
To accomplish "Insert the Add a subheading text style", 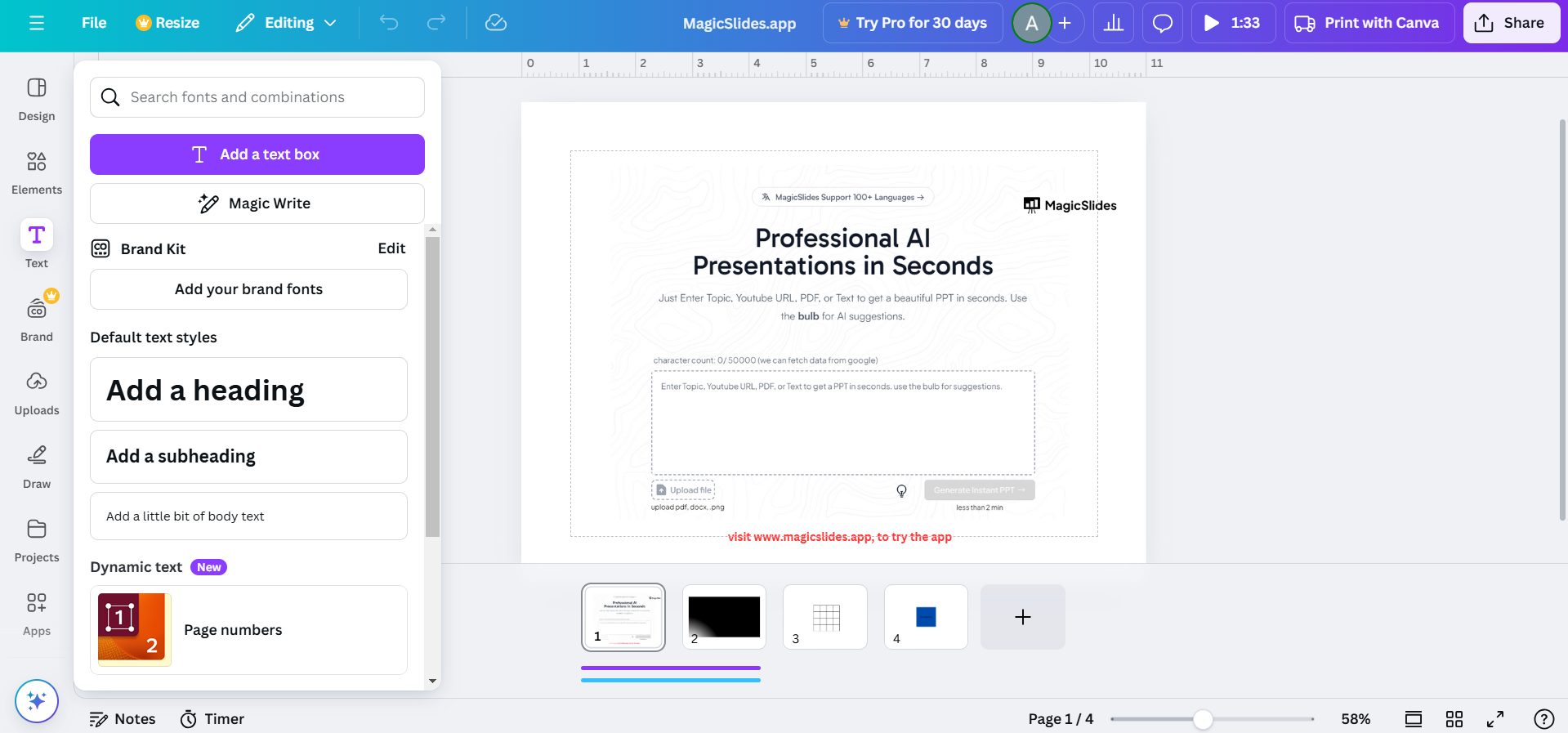I will point(248,457).
